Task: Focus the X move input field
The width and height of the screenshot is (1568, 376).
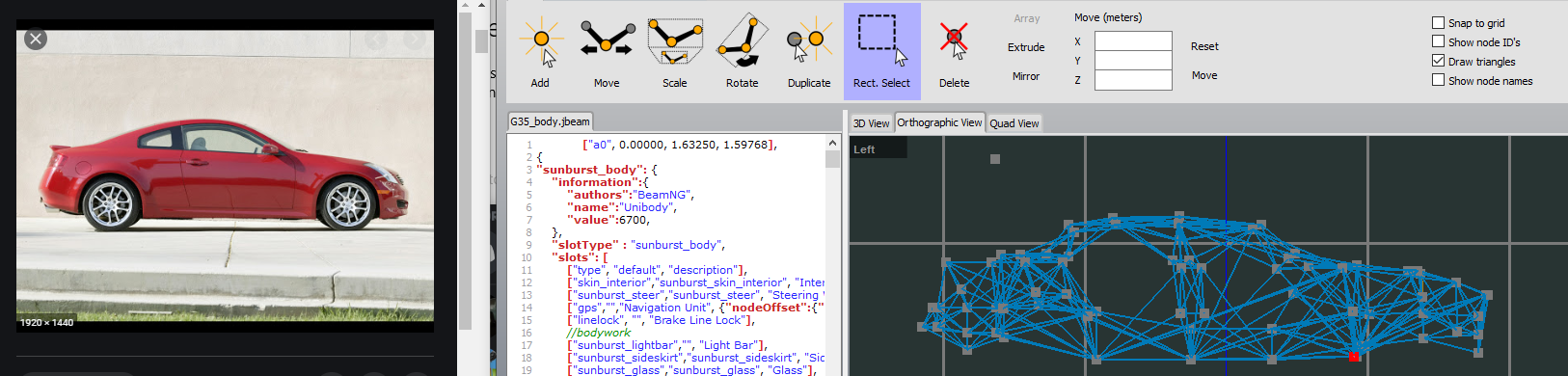Action: [1133, 41]
